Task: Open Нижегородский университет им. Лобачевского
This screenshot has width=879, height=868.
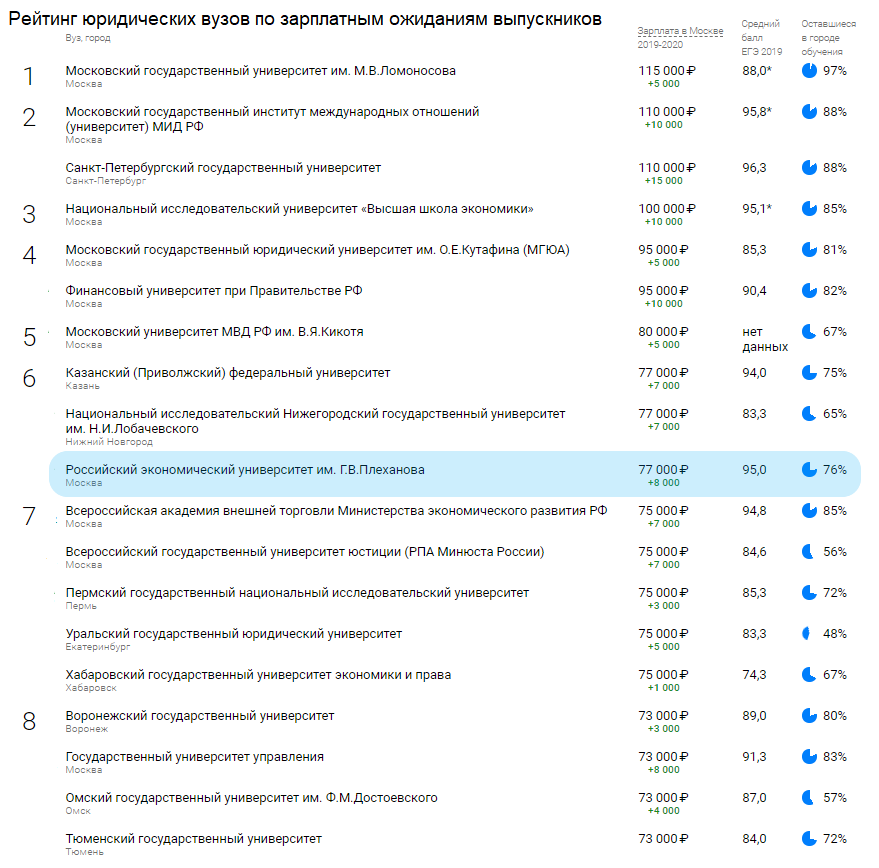Action: tap(315, 421)
